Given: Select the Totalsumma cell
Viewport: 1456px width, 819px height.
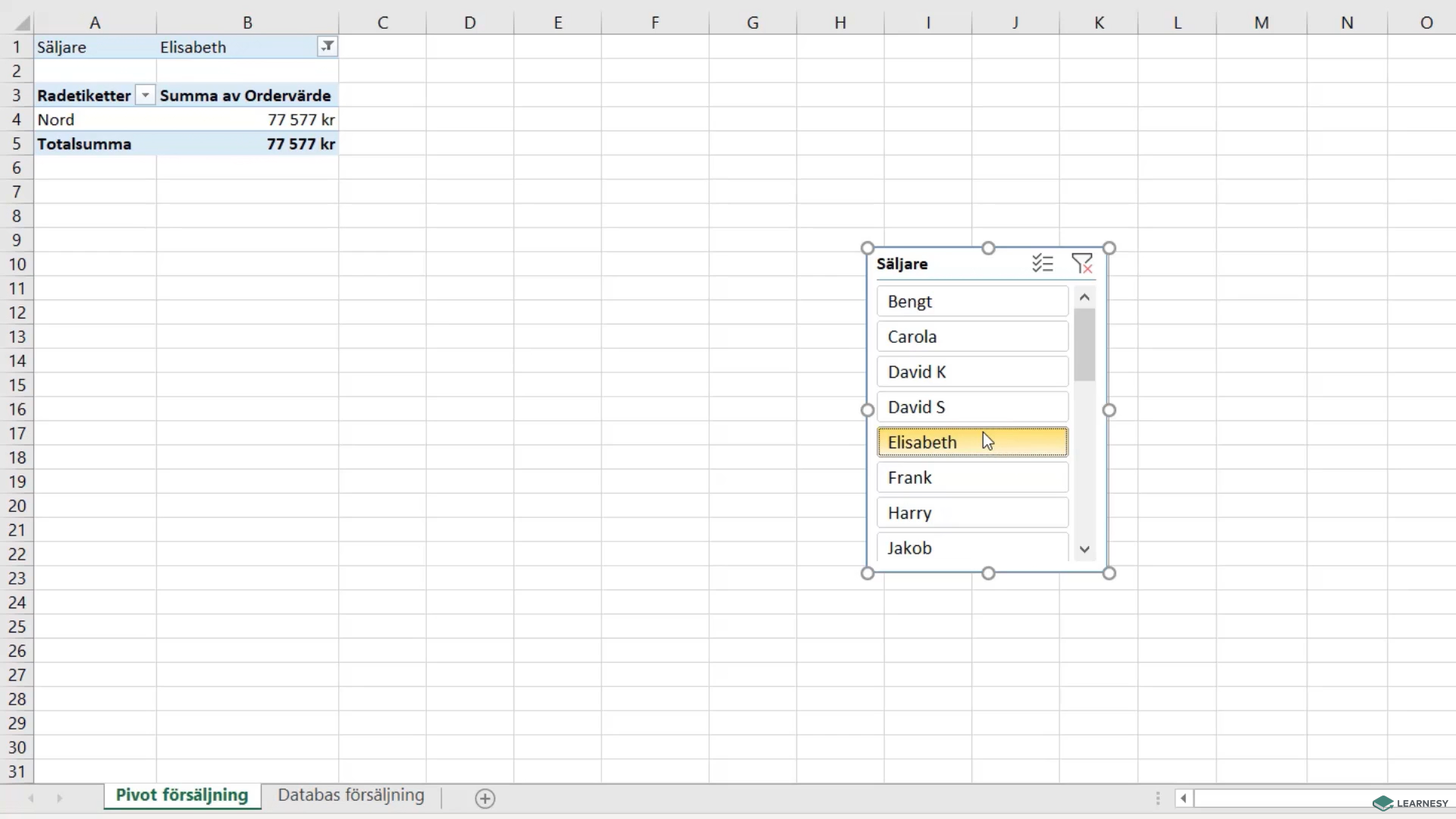Looking at the screenshot, I should (96, 144).
